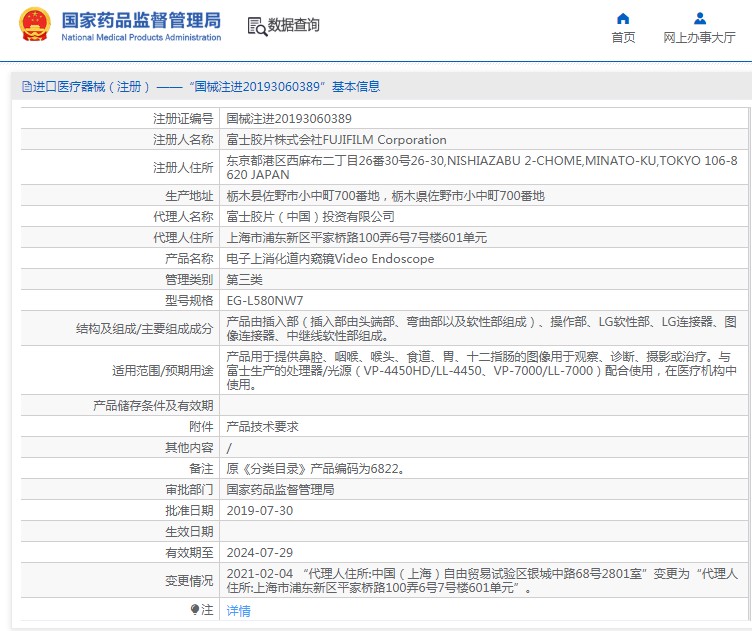Click the 生效日期 label
The height and width of the screenshot is (631, 752).
[x=189, y=532]
